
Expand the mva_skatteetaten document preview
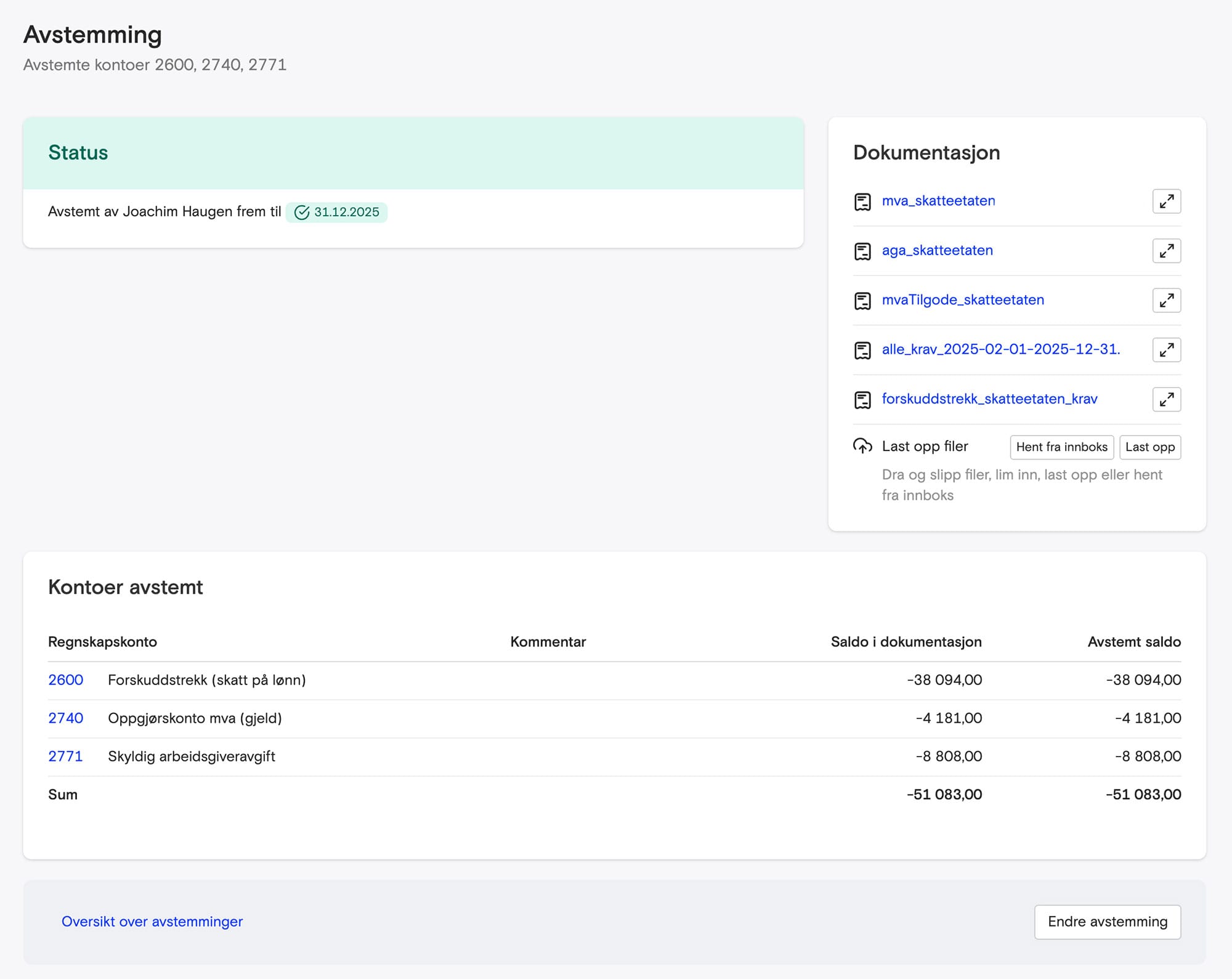(x=1166, y=201)
